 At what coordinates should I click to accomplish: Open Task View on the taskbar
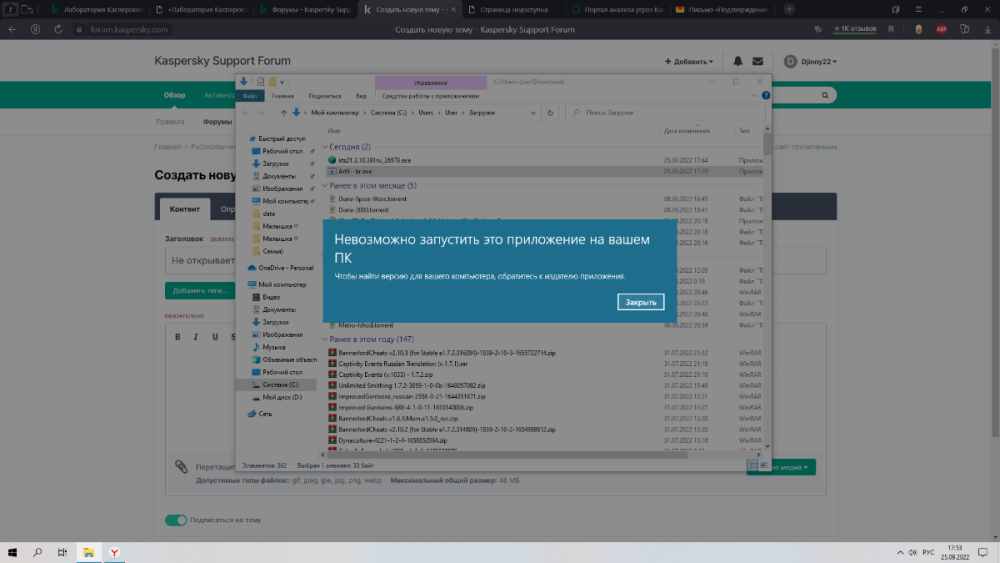pos(62,552)
